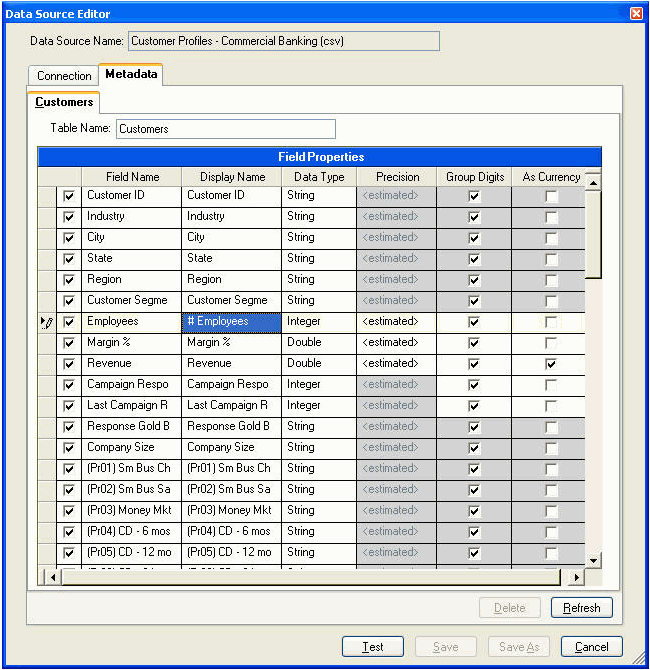The width and height of the screenshot is (650, 670).
Task: Click vertical scrollbar down arrow in grid
Action: click(593, 560)
